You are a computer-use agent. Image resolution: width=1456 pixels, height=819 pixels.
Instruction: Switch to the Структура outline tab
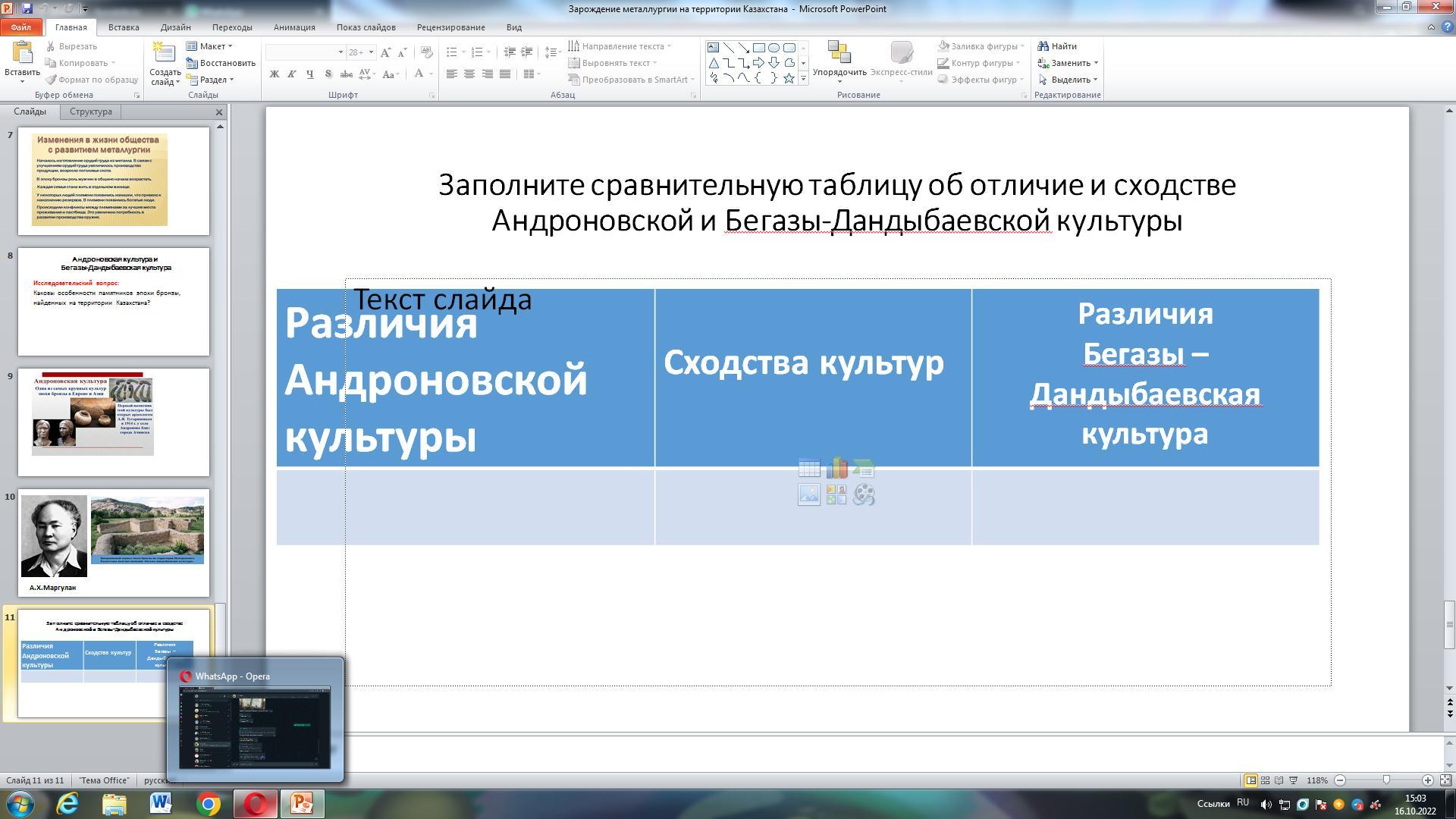(x=90, y=111)
